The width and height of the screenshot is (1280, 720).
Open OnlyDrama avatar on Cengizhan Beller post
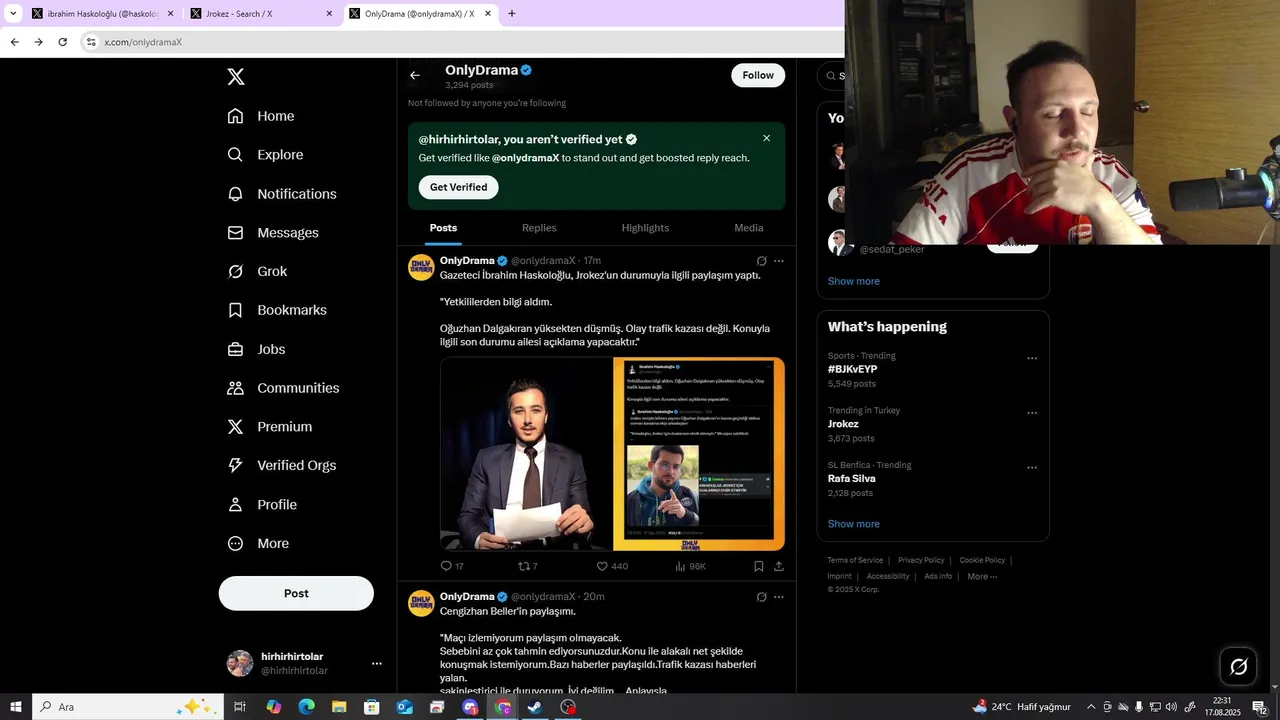[421, 603]
